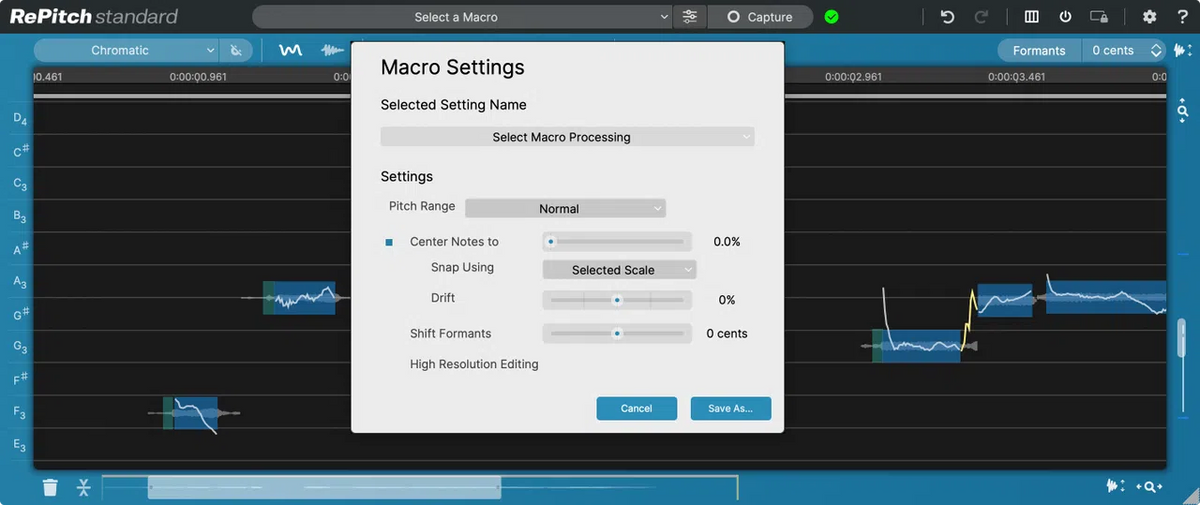Click the Capture button
The image size is (1200, 505).
coord(760,17)
